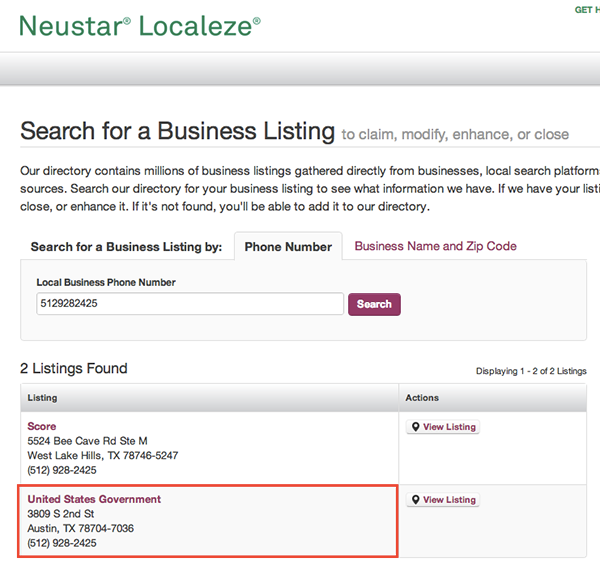Click the Actions column header

tap(422, 398)
